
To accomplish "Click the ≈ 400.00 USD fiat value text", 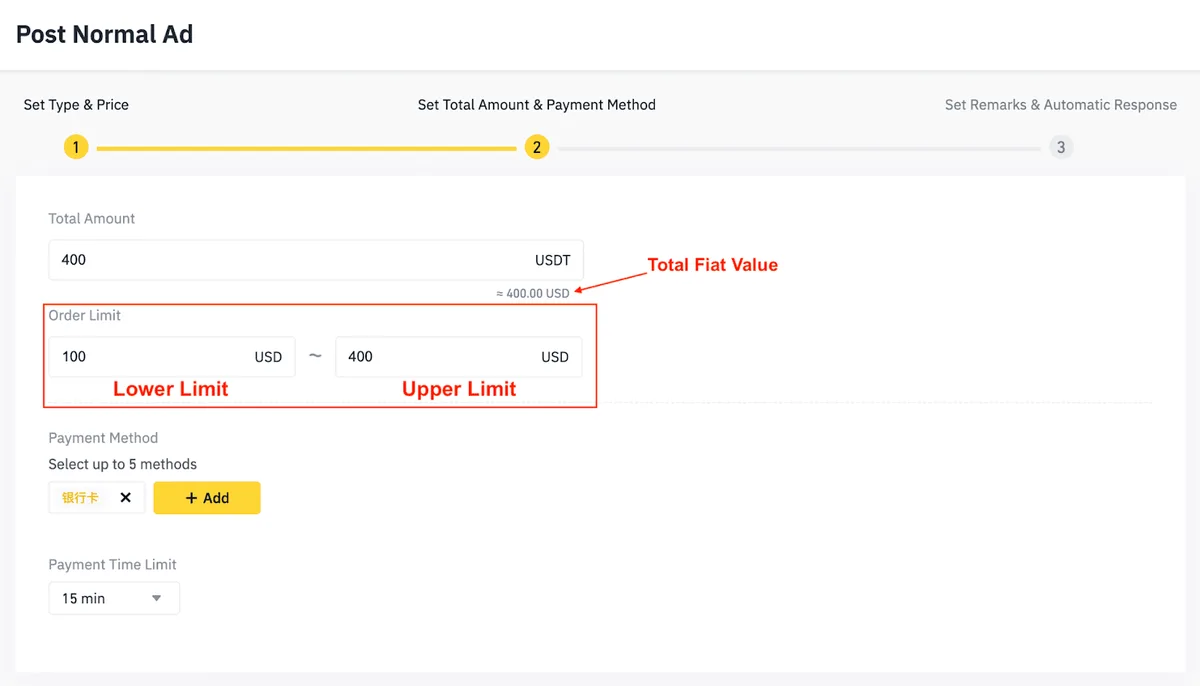I will 533,294.
